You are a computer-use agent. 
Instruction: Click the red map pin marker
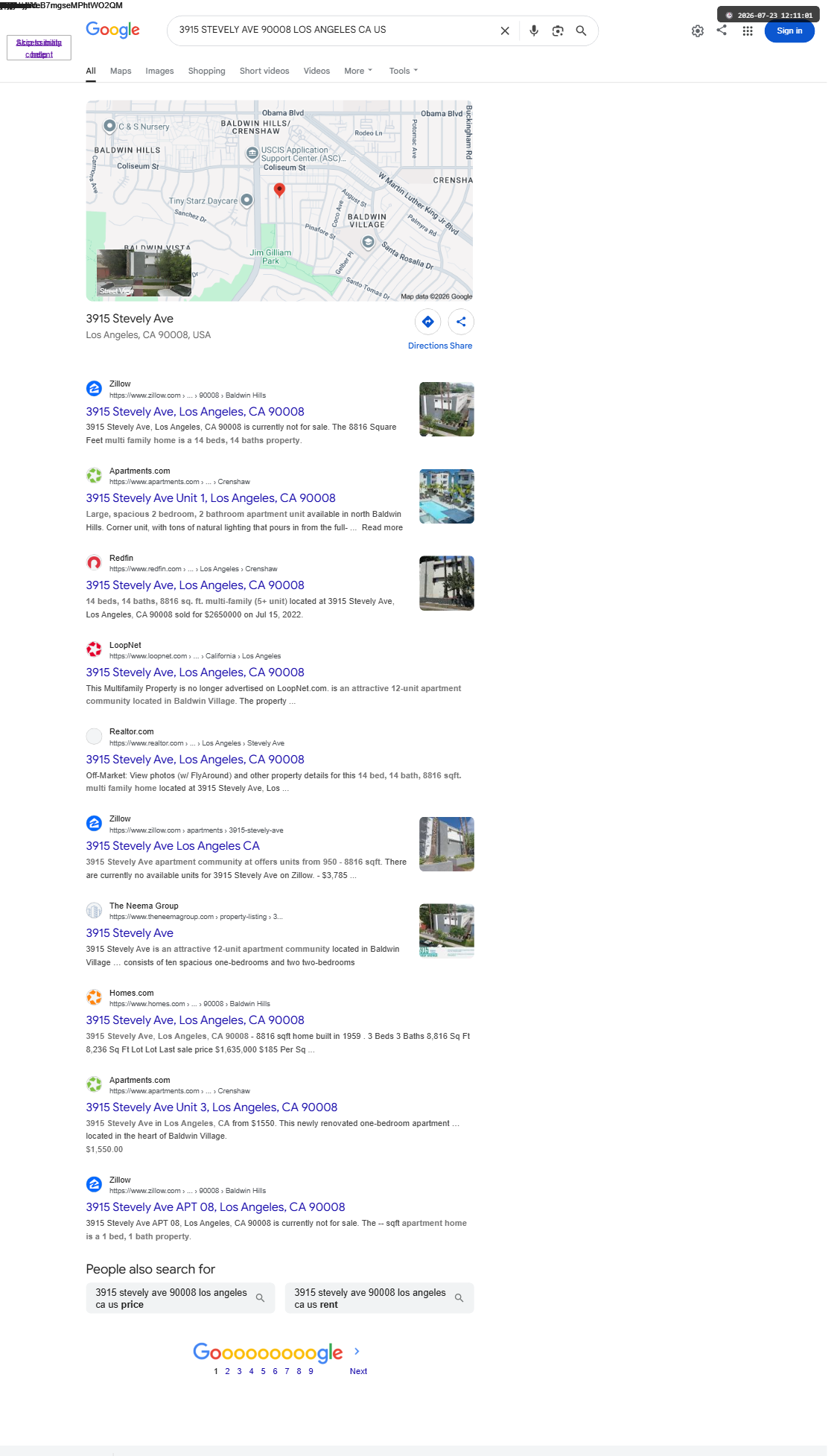coord(279,190)
